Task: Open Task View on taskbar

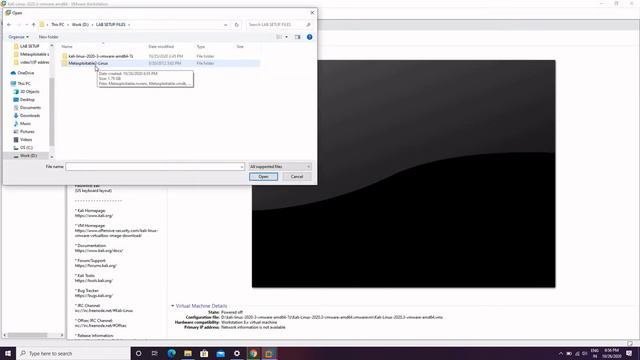Action: click(155, 353)
